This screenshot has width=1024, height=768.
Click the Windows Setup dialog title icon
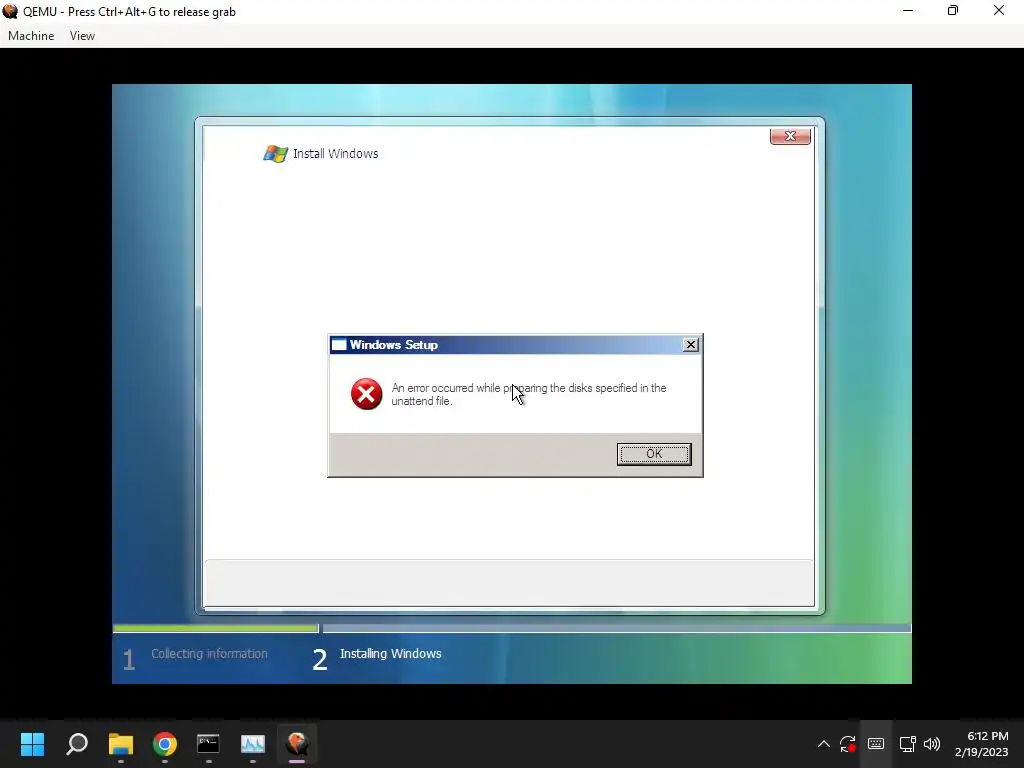coord(339,345)
